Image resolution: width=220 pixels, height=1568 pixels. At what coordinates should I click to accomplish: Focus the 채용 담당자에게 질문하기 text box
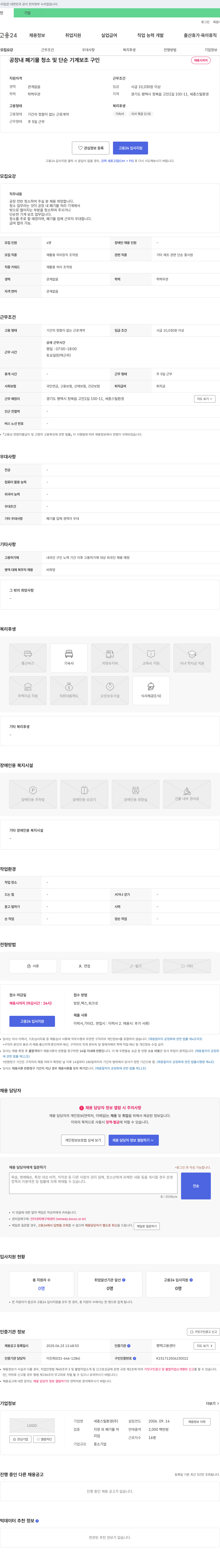(x=93, y=1183)
